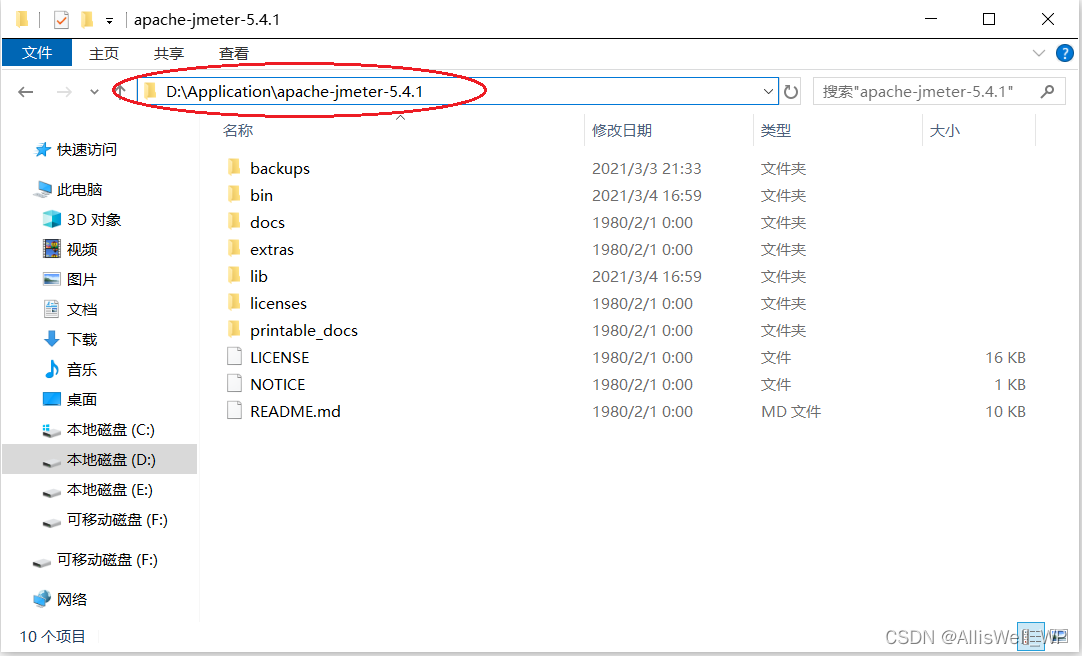
Task: Open Explorer help question mark
Action: (x=1065, y=53)
